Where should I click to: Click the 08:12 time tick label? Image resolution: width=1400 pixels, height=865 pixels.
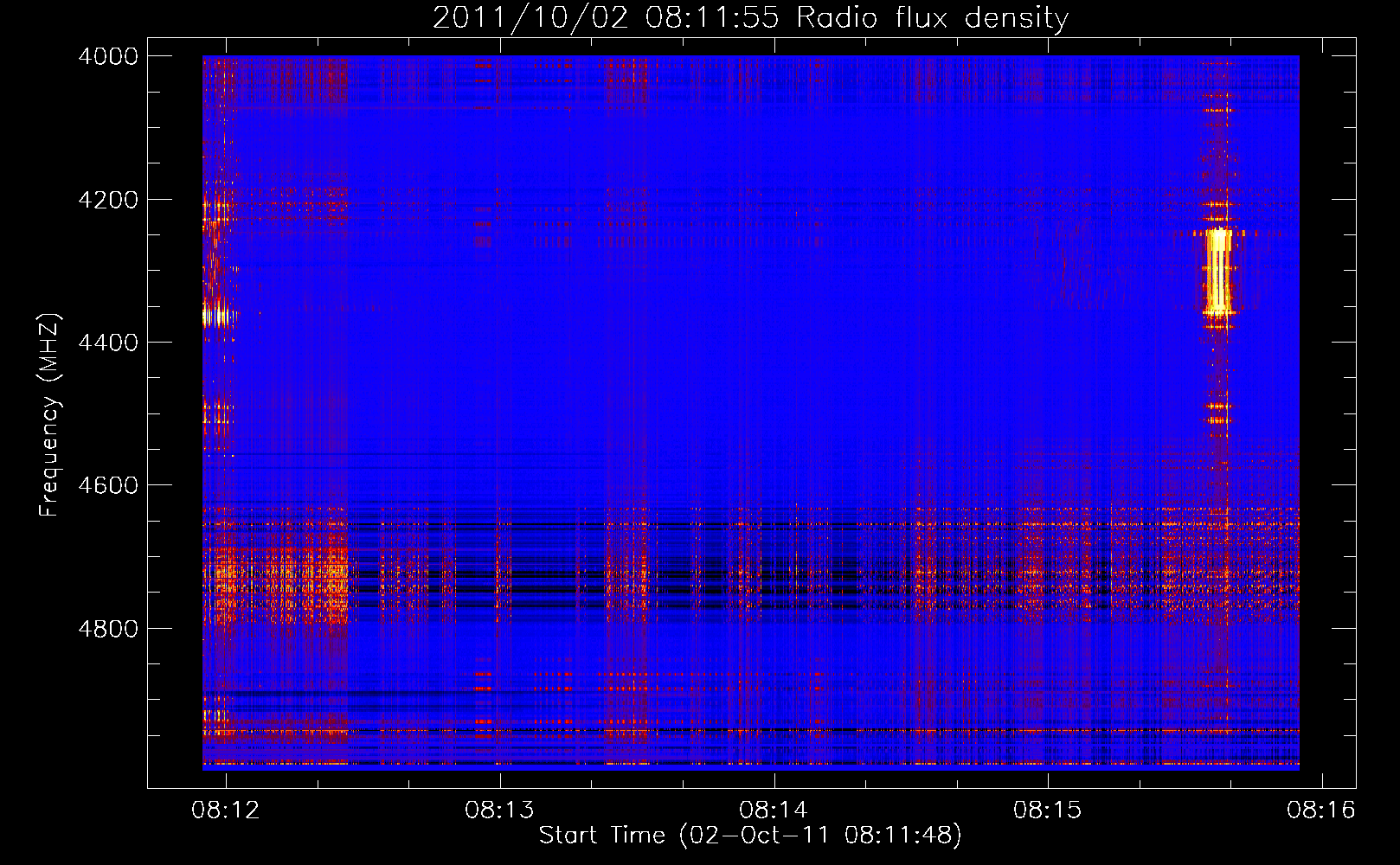226,811
